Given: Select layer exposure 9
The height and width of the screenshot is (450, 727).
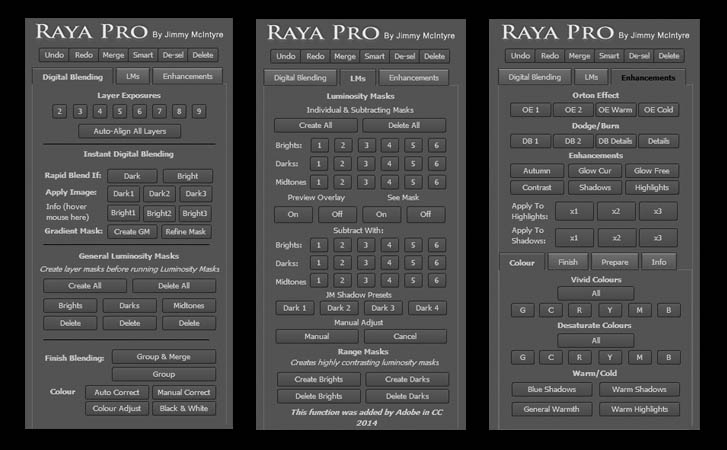Looking at the screenshot, I should 199,111.
